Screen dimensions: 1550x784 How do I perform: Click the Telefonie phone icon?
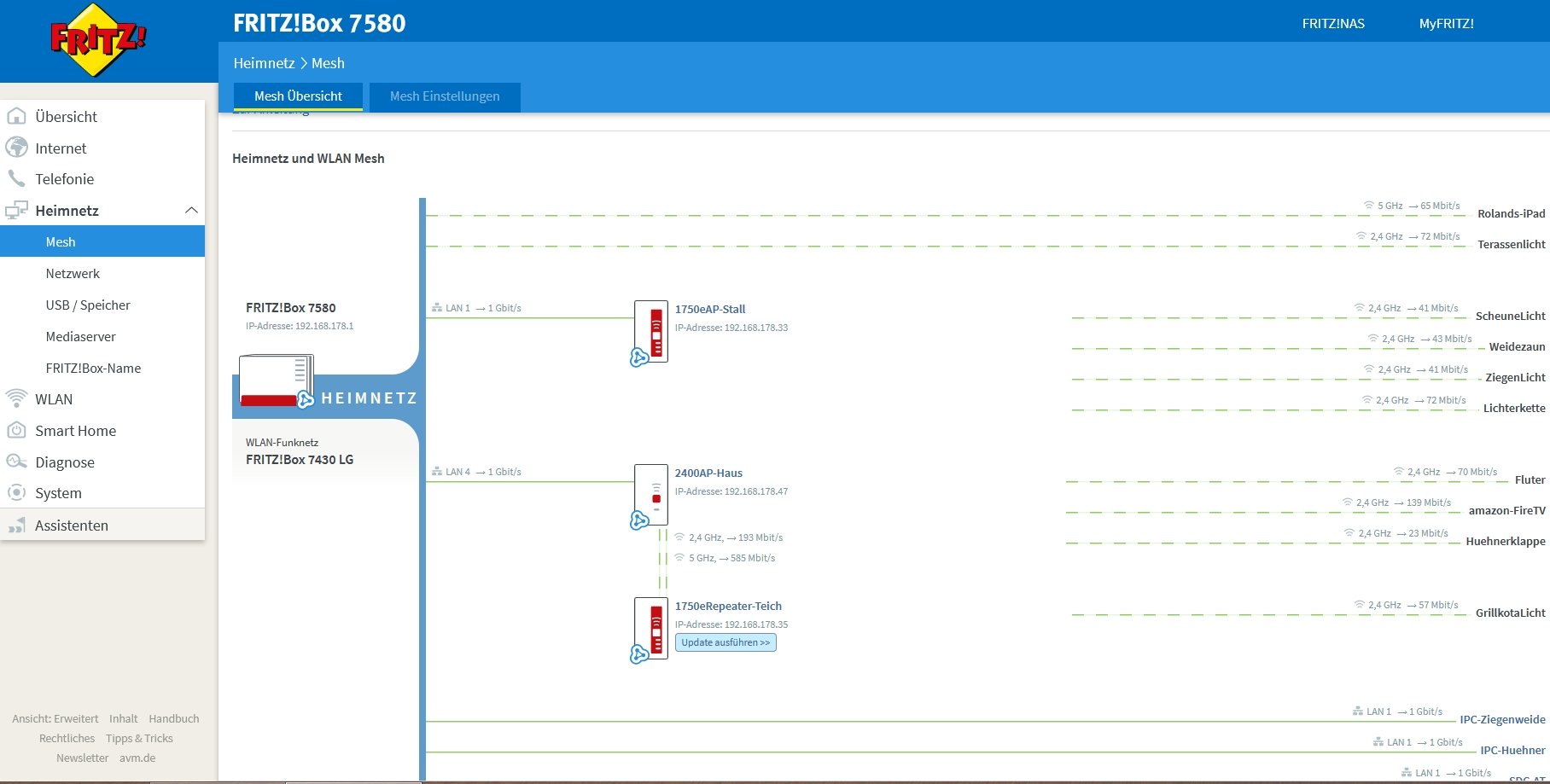click(16, 178)
